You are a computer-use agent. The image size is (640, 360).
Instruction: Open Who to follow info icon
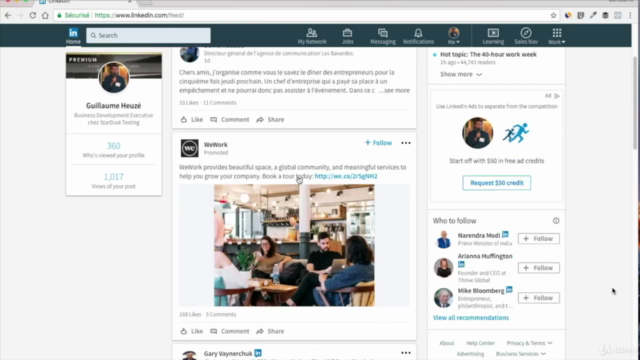coord(556,221)
